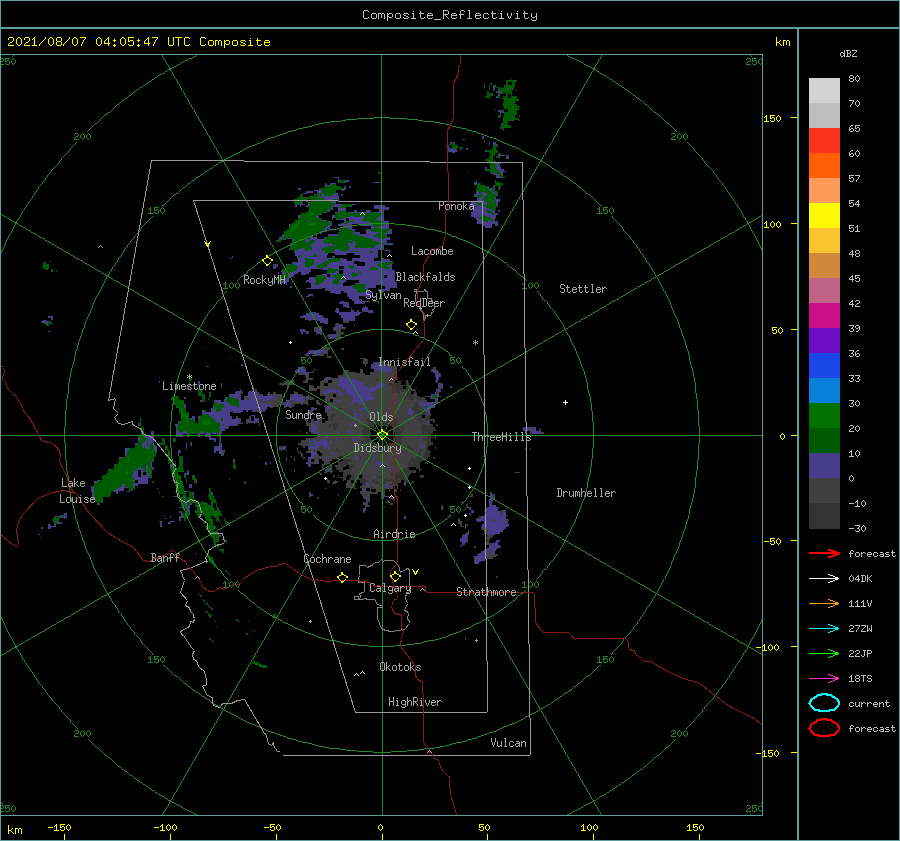Click the Composite_Reflectivity title

pos(450,15)
